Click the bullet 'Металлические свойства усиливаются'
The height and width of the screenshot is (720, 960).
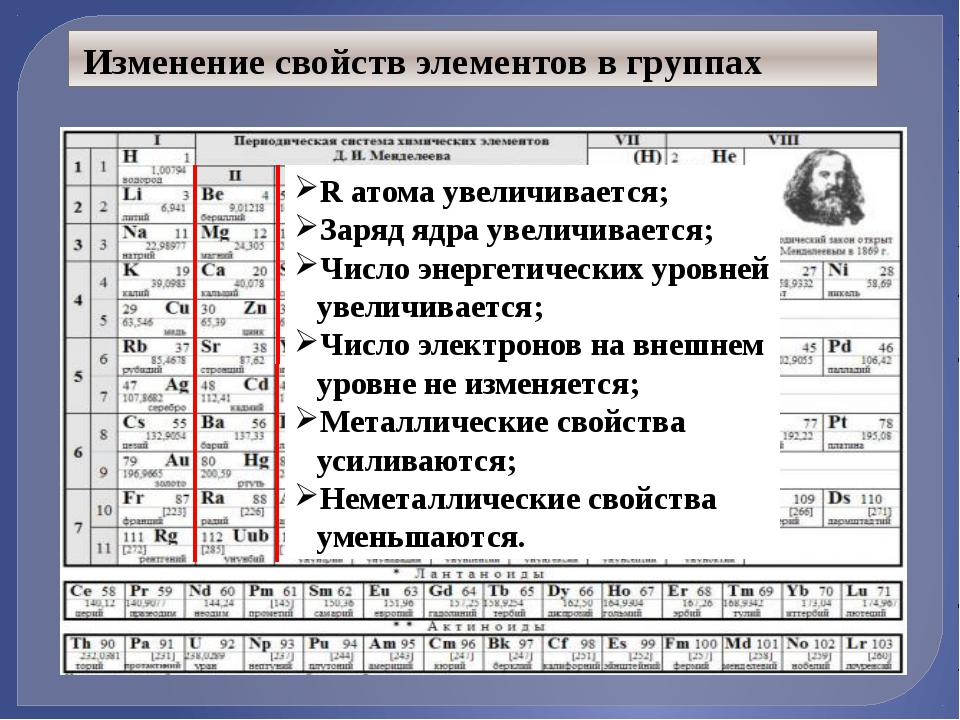(x=491, y=441)
